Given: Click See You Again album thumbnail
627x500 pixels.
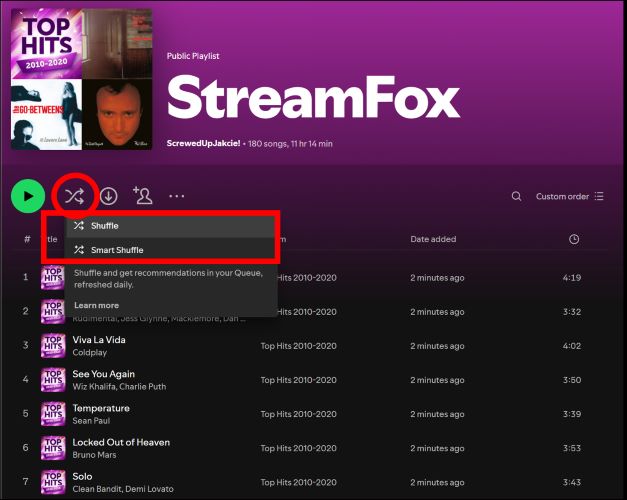Looking at the screenshot, I should [x=53, y=380].
